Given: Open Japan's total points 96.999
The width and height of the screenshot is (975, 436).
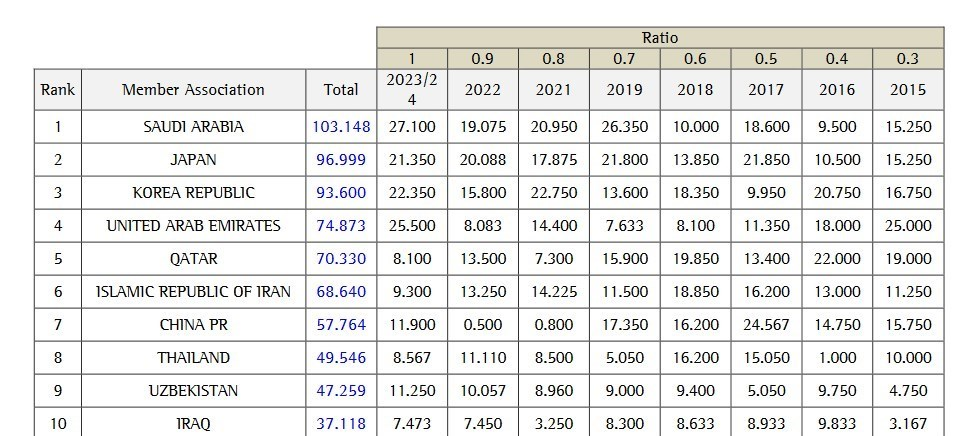Looking at the screenshot, I should [341, 160].
